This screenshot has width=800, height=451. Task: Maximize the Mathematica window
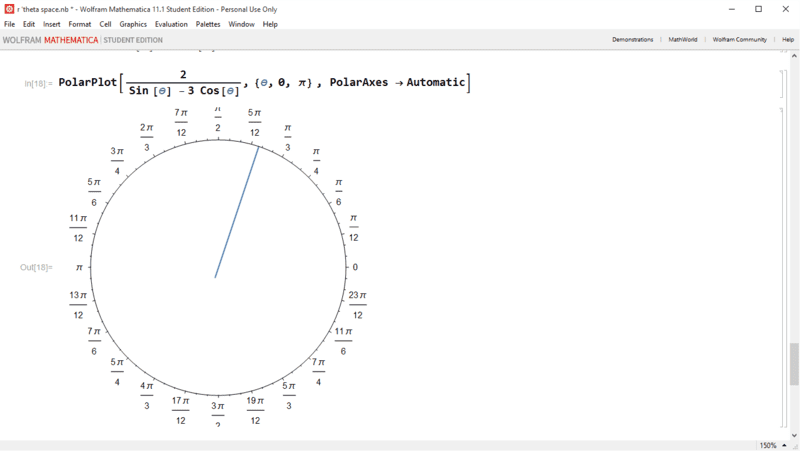coord(759,9)
